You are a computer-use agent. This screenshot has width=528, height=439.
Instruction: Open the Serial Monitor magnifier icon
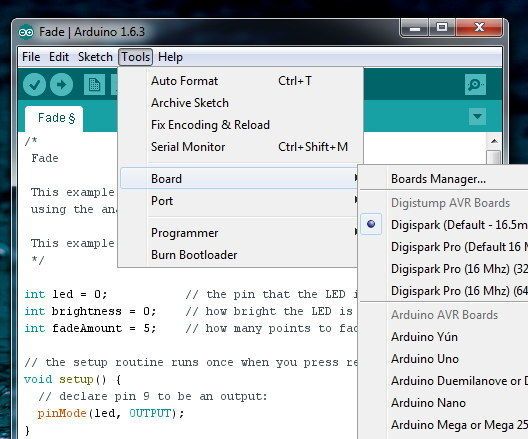[475, 85]
